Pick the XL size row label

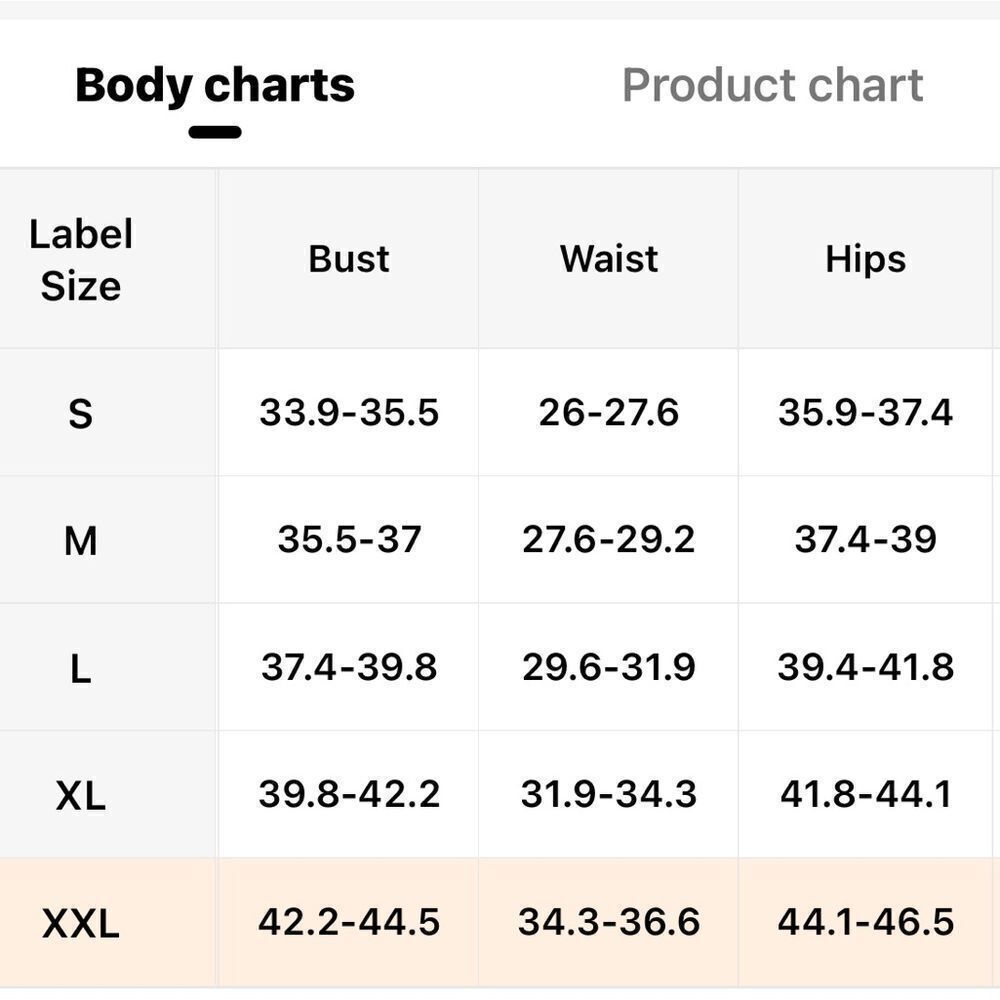click(x=80, y=796)
